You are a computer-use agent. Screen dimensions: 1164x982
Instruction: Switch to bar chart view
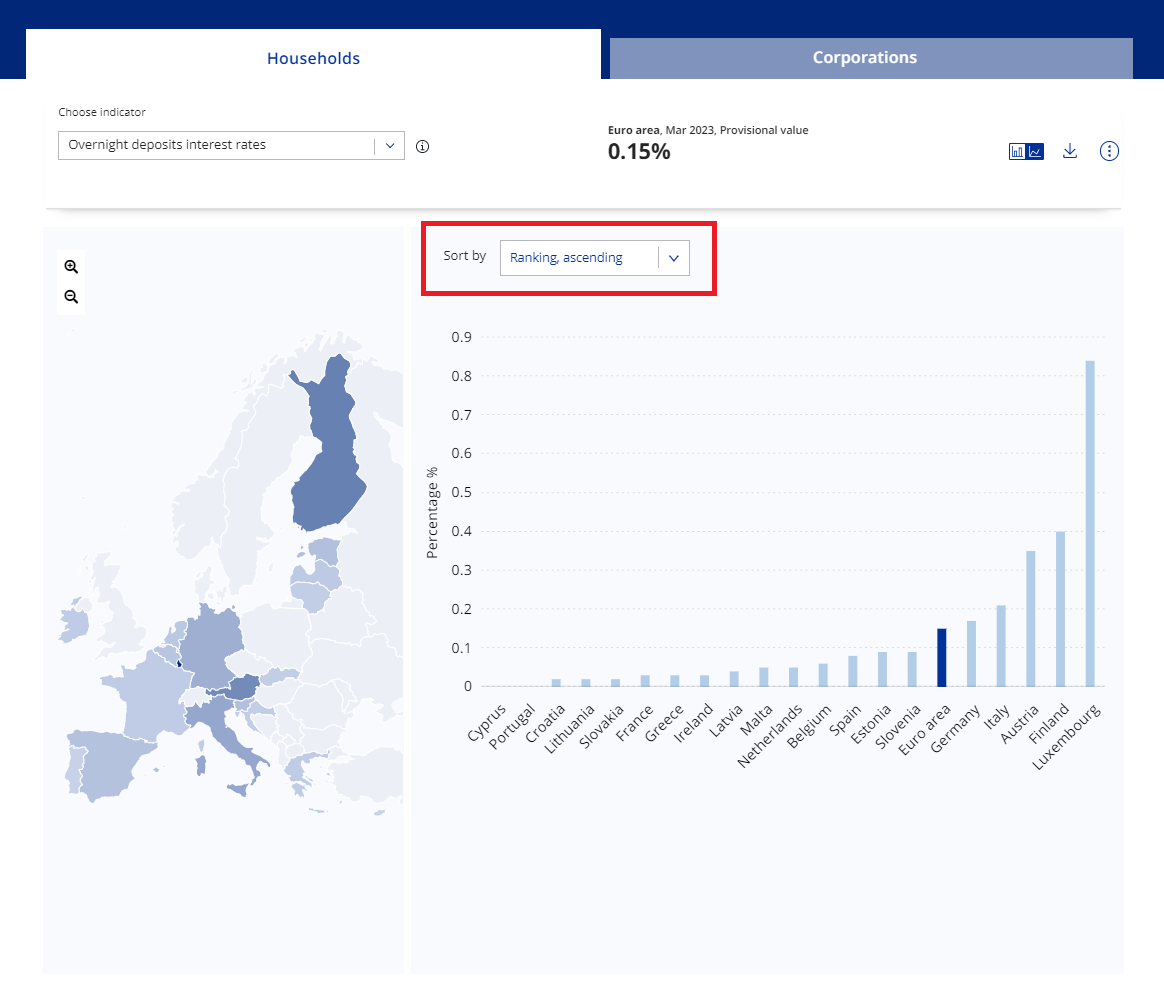[1017, 152]
